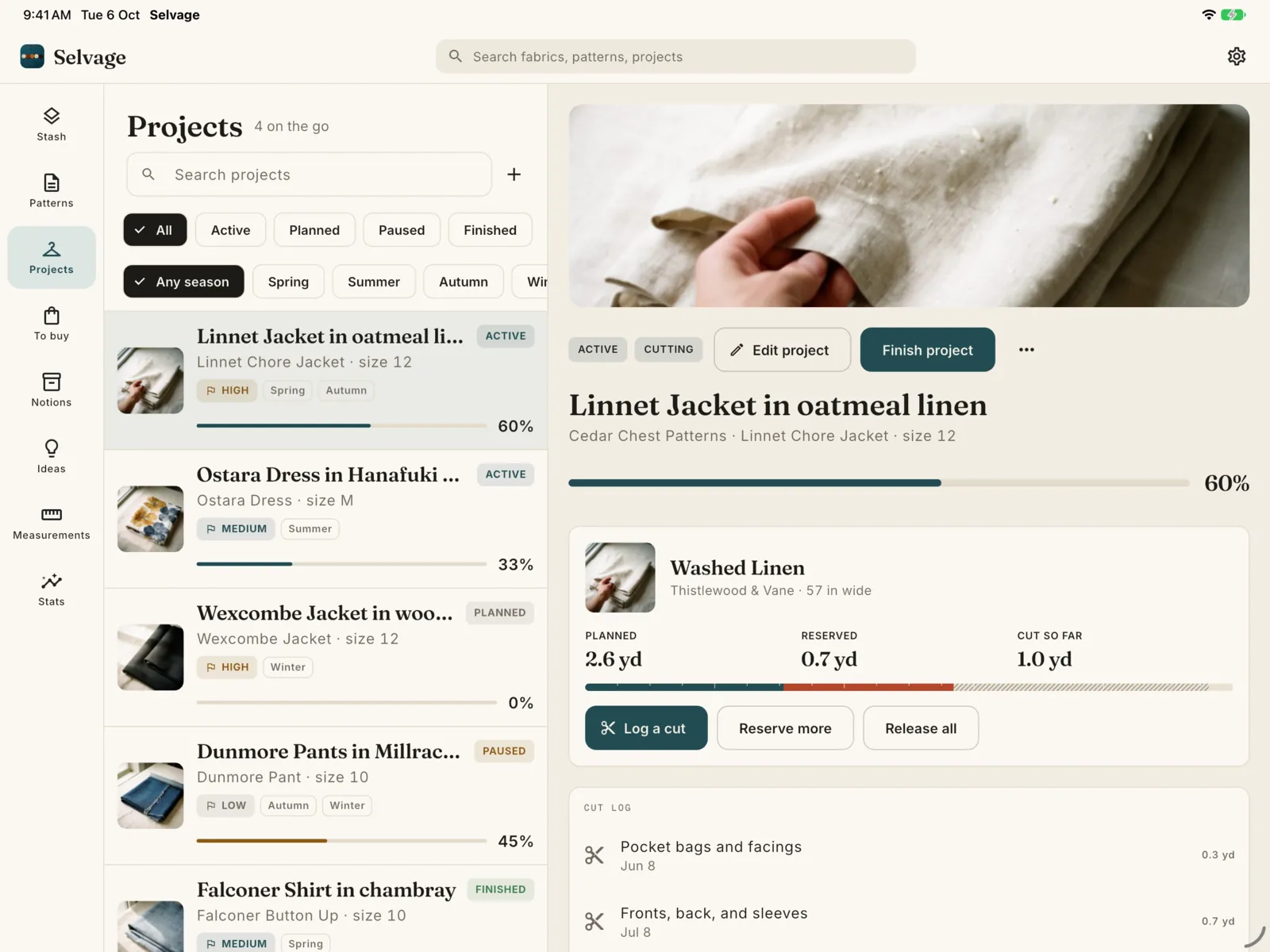Open the three-dots more options menu
This screenshot has width=1270, height=952.
click(x=1026, y=350)
